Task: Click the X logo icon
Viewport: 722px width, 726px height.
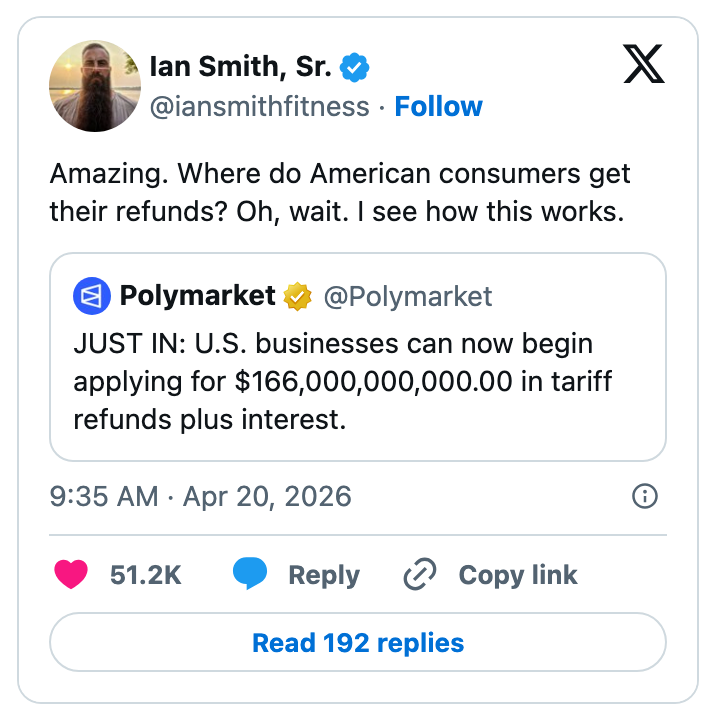Action: click(x=645, y=67)
